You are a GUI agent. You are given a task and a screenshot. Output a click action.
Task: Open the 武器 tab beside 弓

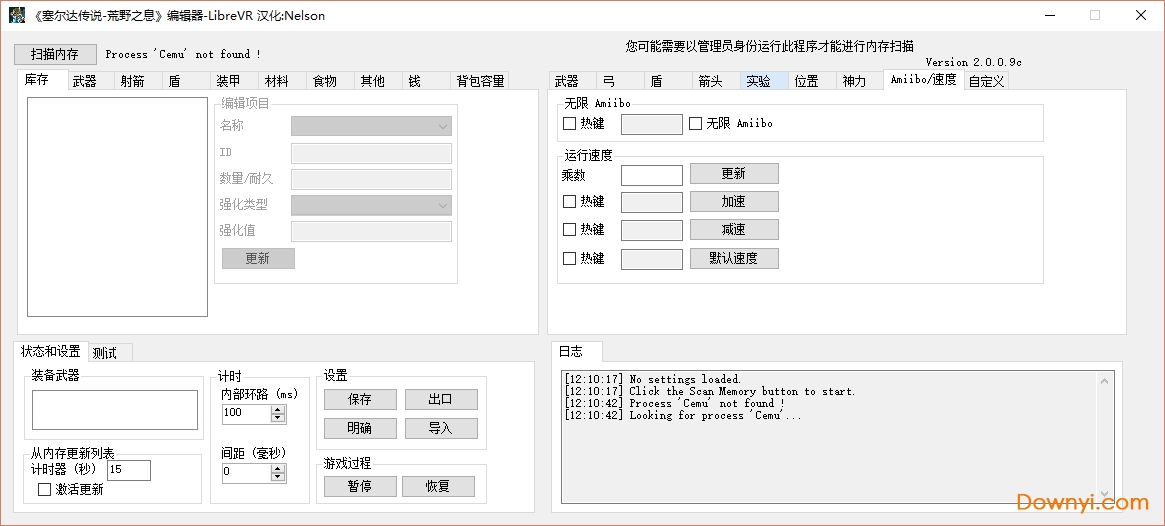pyautogui.click(x=573, y=81)
